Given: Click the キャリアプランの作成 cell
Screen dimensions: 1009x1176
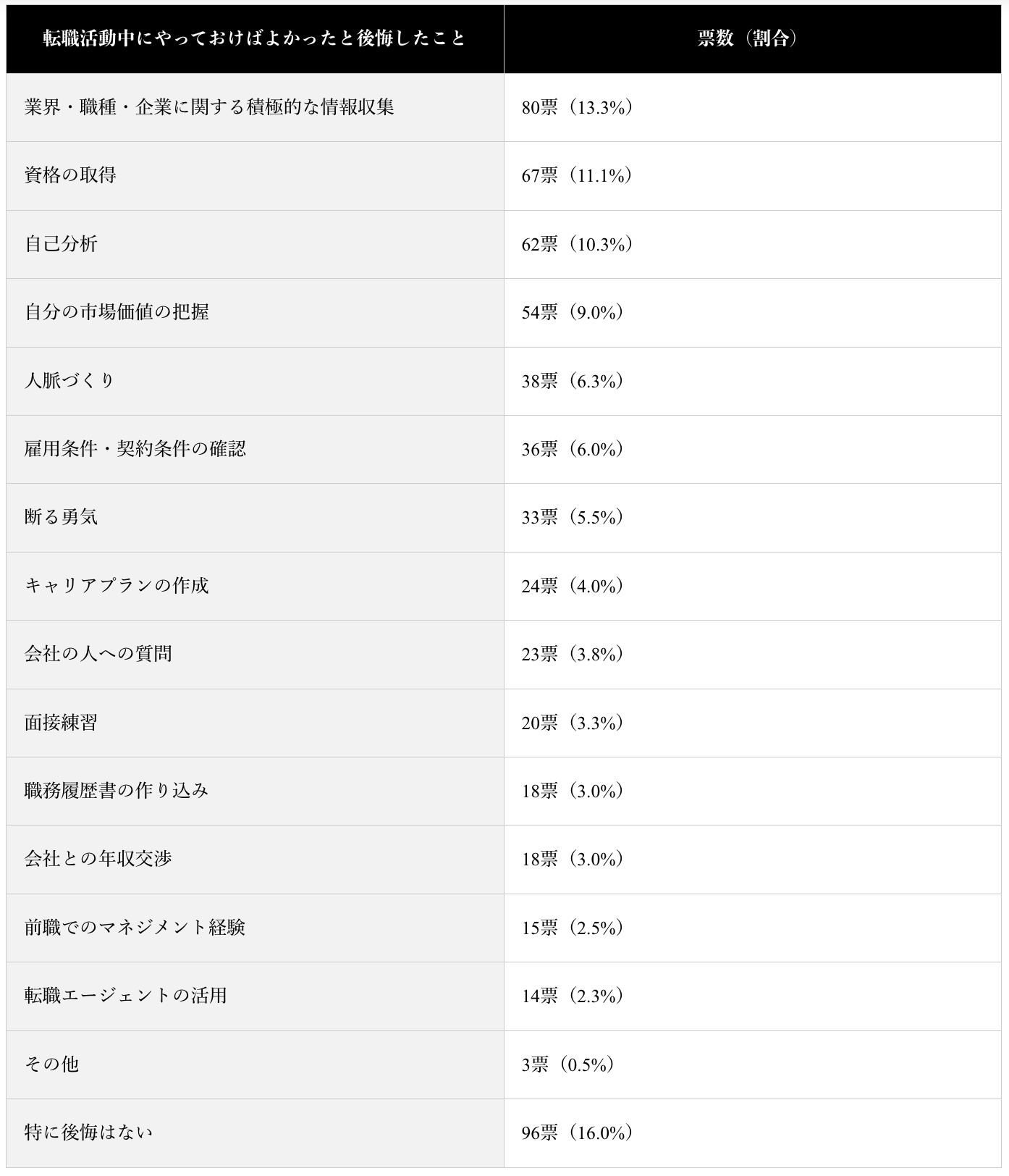Looking at the screenshot, I should pyautogui.click(x=117, y=586).
